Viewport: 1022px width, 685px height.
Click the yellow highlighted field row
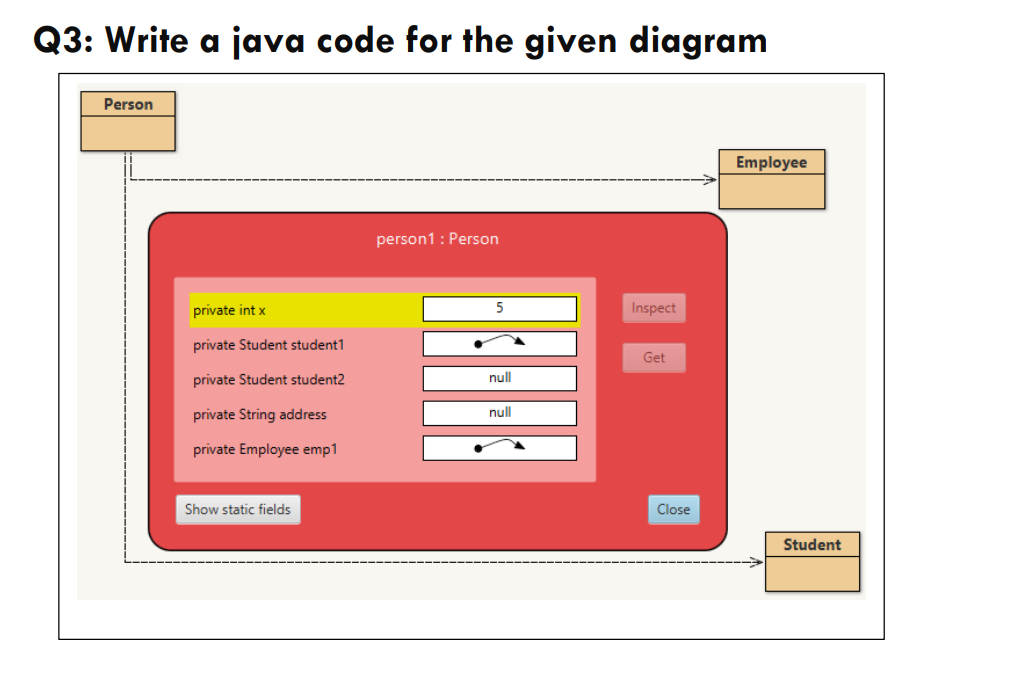(300, 309)
